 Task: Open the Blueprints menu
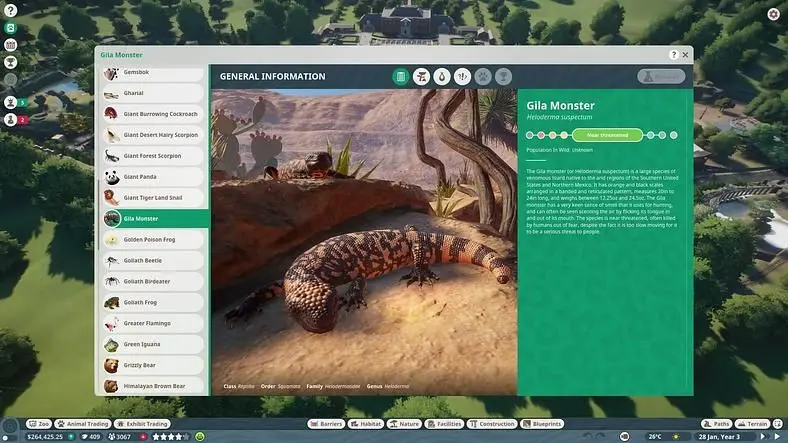pyautogui.click(x=542, y=424)
